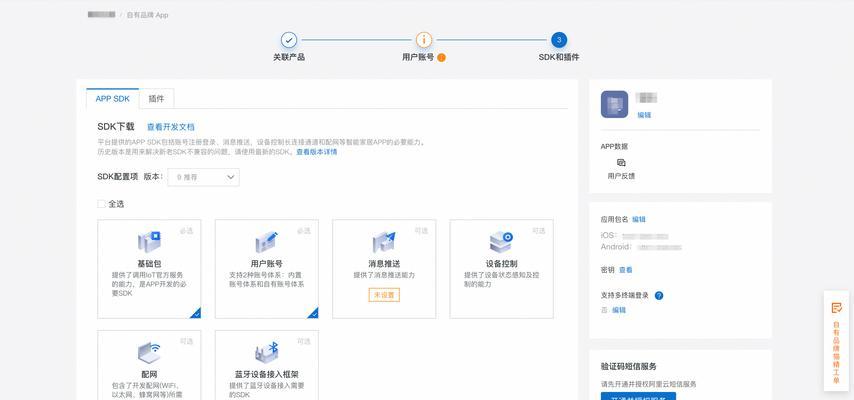Open the 自有品牌精工单 ticket icon
The image size is (854, 400).
point(837,308)
